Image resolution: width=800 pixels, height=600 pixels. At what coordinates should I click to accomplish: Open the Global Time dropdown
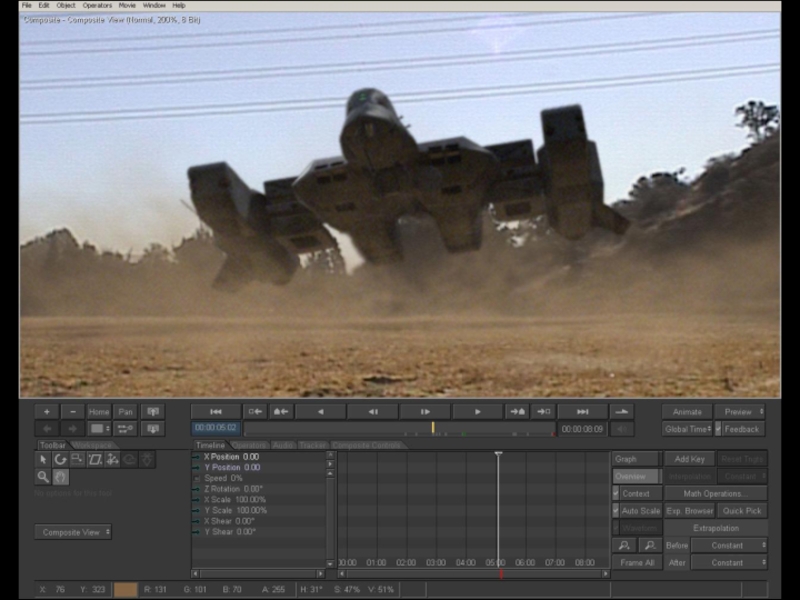pos(687,429)
